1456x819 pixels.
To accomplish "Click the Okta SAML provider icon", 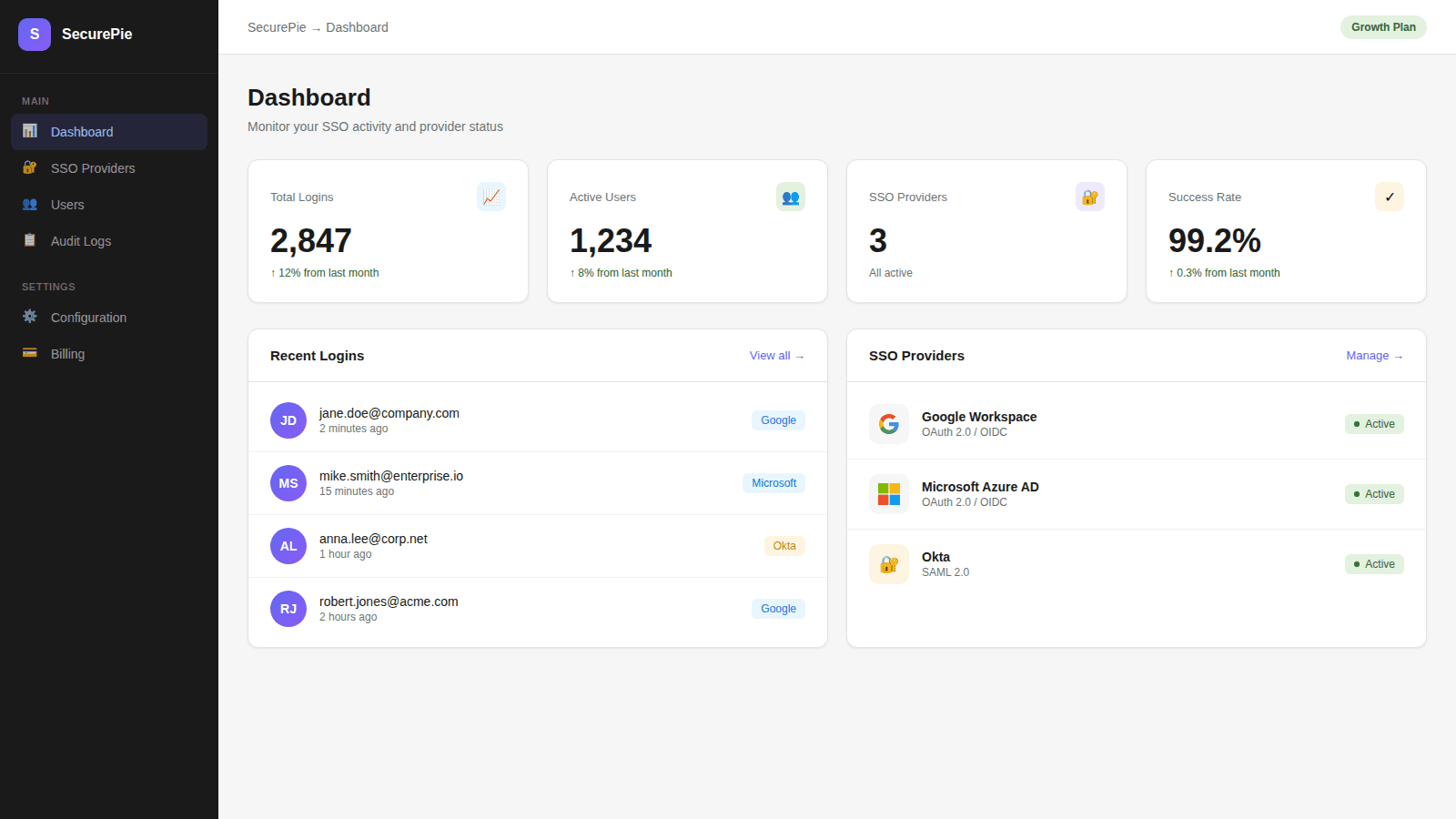I will (x=888, y=563).
